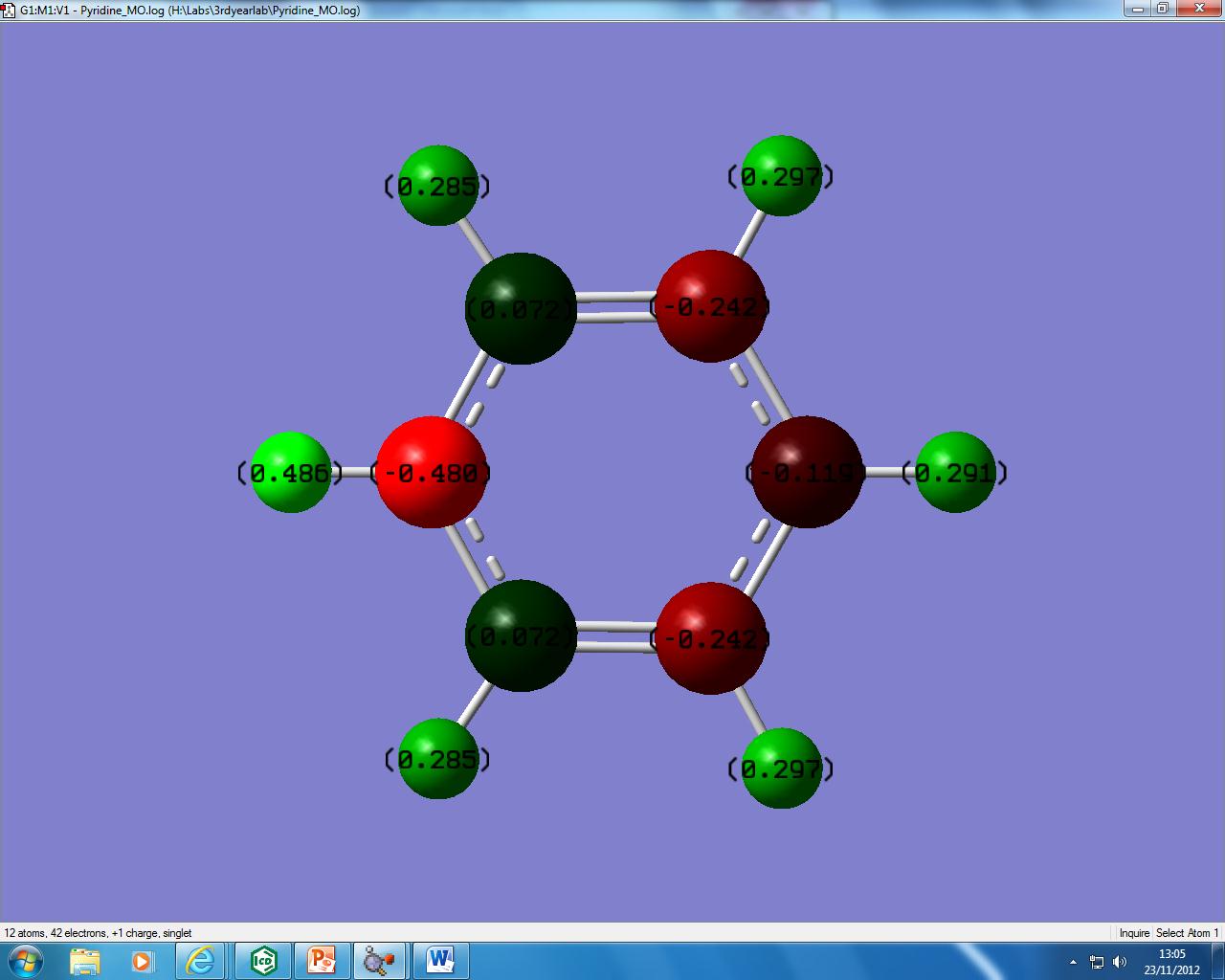The width and height of the screenshot is (1225, 980).
Task: Show hidden system tray icons
Action: 1073,962
